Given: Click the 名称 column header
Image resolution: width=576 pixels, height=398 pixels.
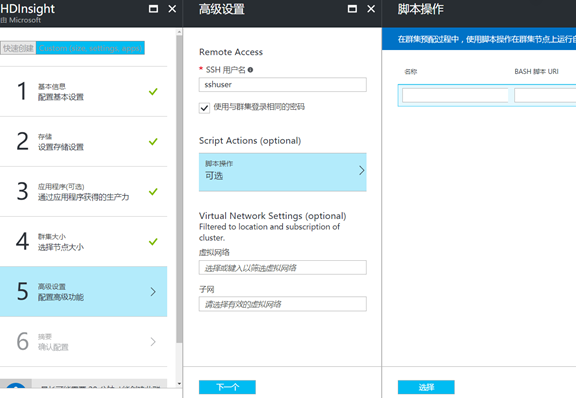Looking at the screenshot, I should point(411,72).
